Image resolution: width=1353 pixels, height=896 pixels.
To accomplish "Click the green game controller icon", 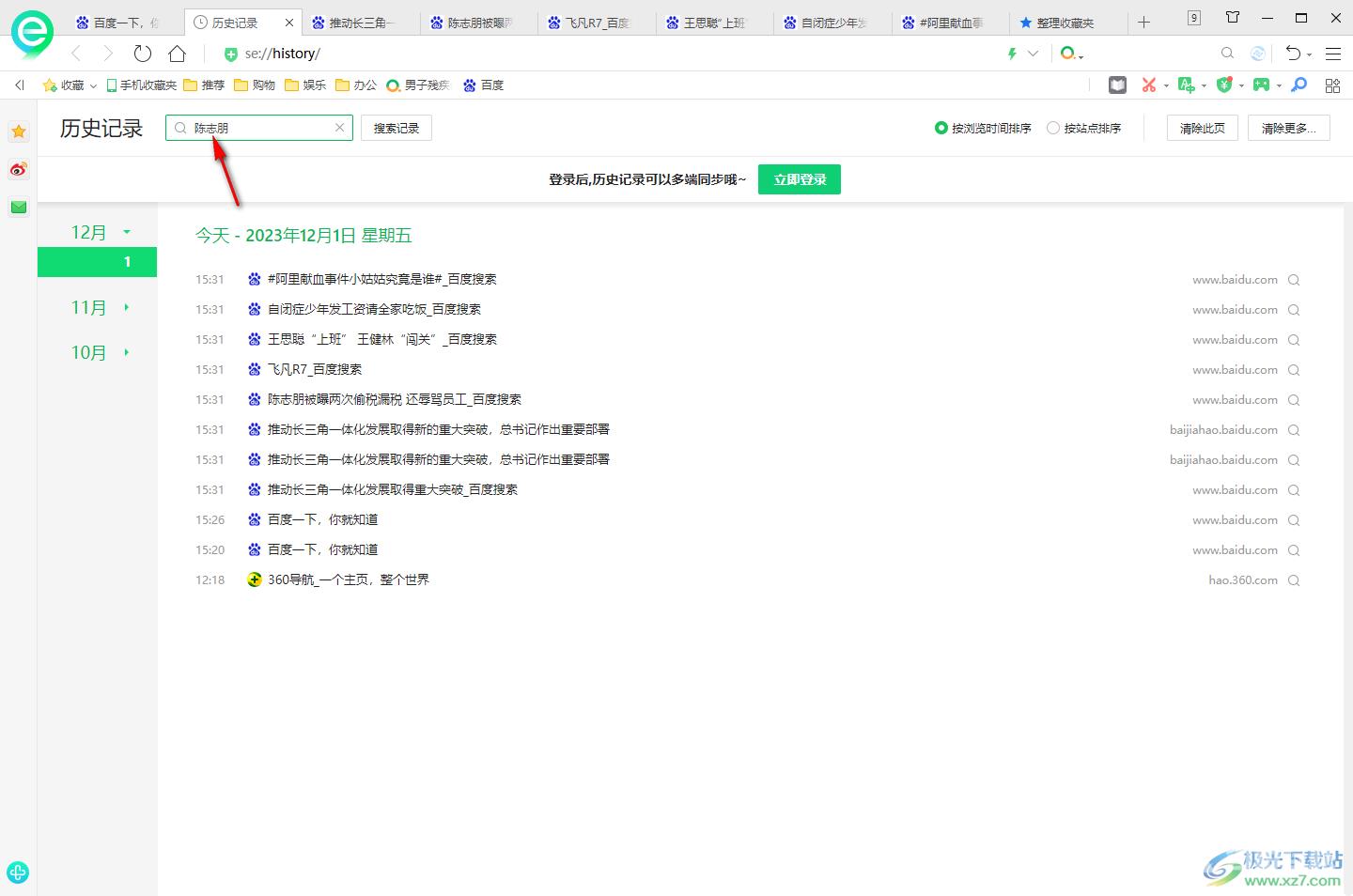I will click(1261, 85).
